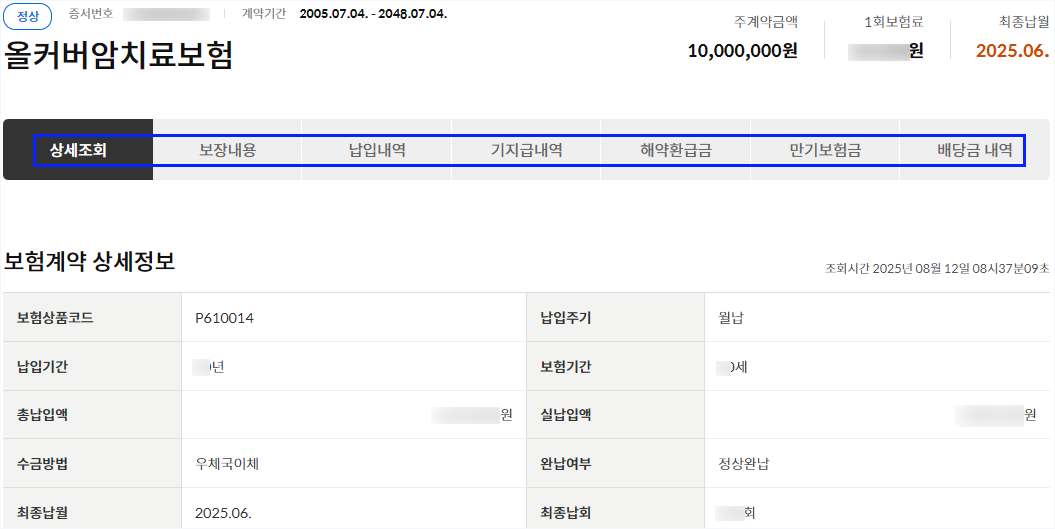The width and height of the screenshot is (1055, 529).
Task: Click the 정상완납 payment completion value
Action: [743, 464]
